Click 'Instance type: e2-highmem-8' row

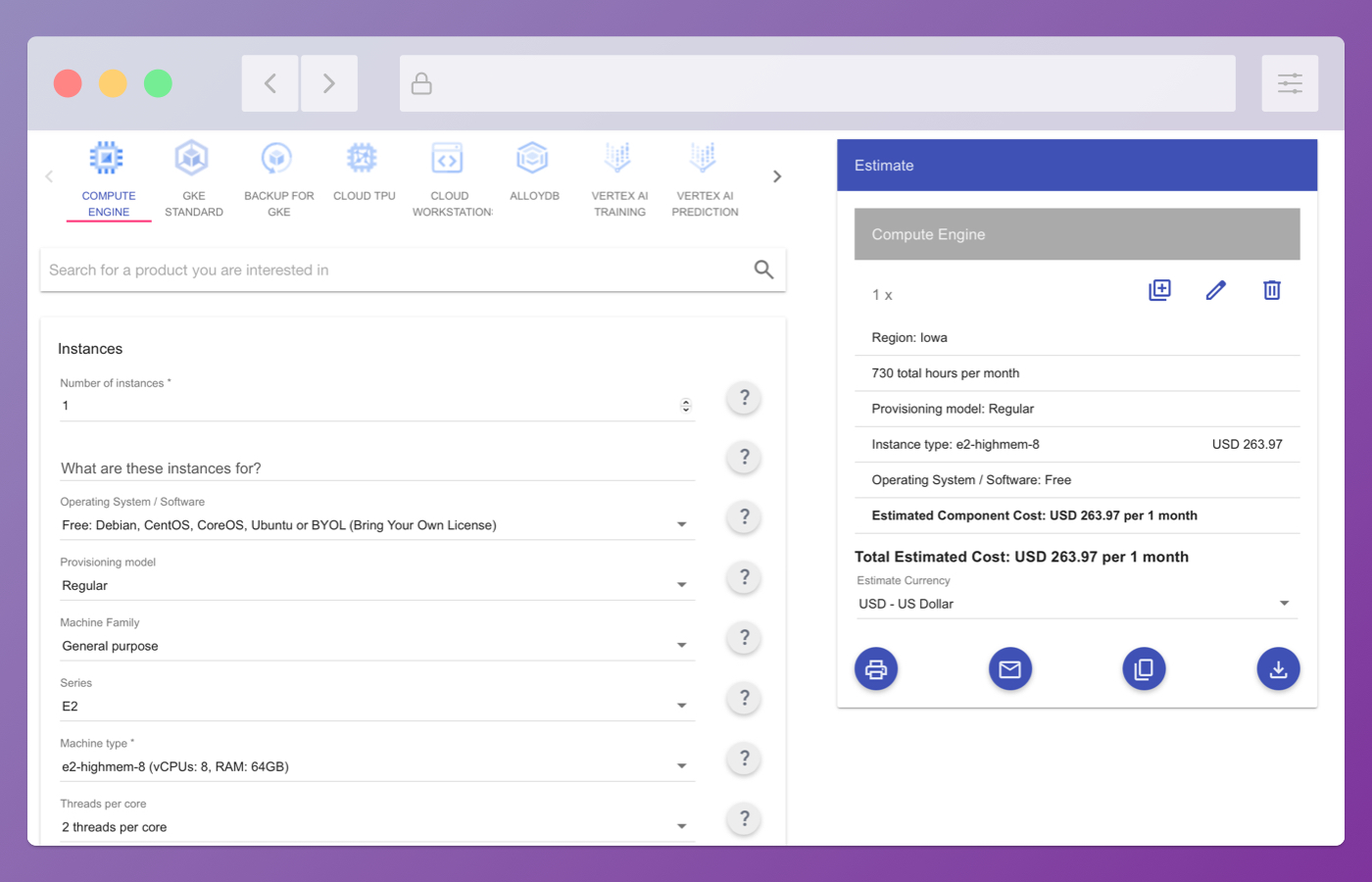point(1077,445)
